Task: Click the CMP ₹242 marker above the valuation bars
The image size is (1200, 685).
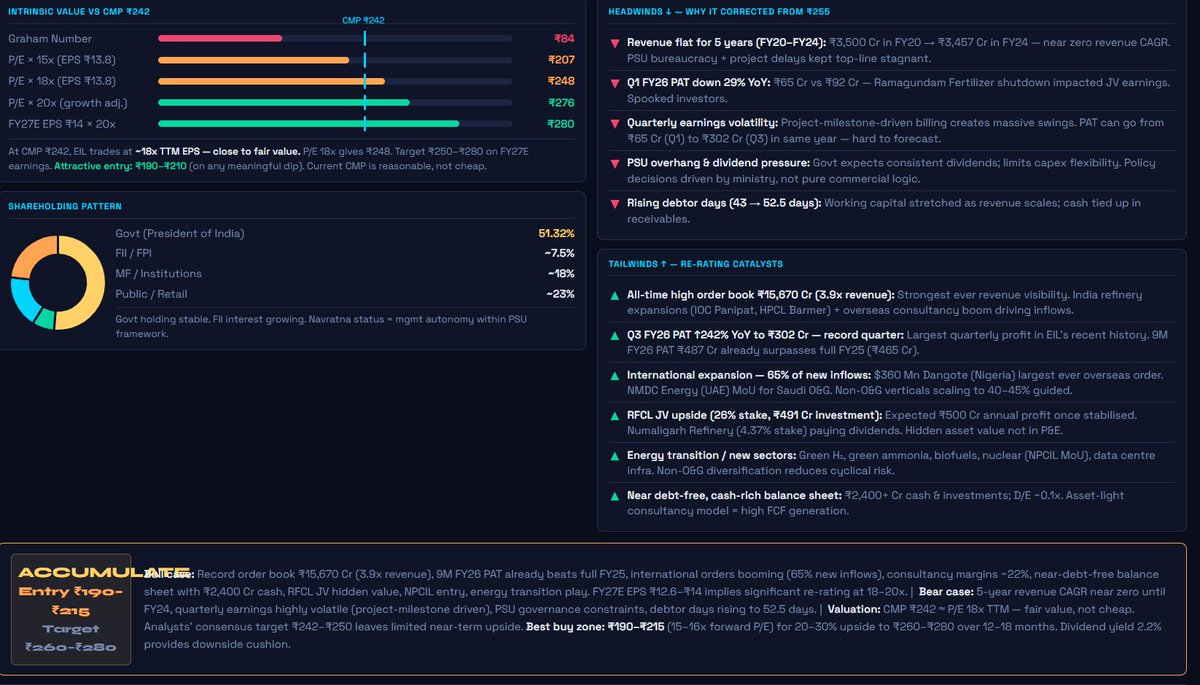Action: 364,18
